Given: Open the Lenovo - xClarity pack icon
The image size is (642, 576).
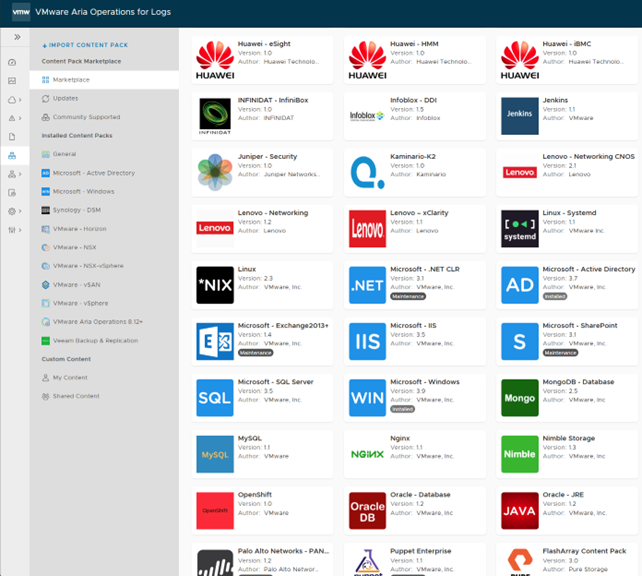Looking at the screenshot, I should click(367, 229).
